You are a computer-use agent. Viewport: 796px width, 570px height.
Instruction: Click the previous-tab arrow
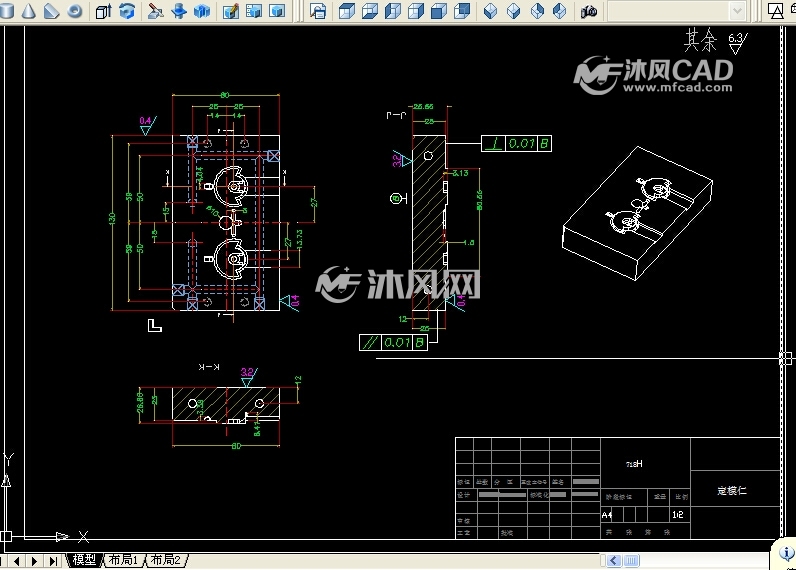(x=17, y=560)
